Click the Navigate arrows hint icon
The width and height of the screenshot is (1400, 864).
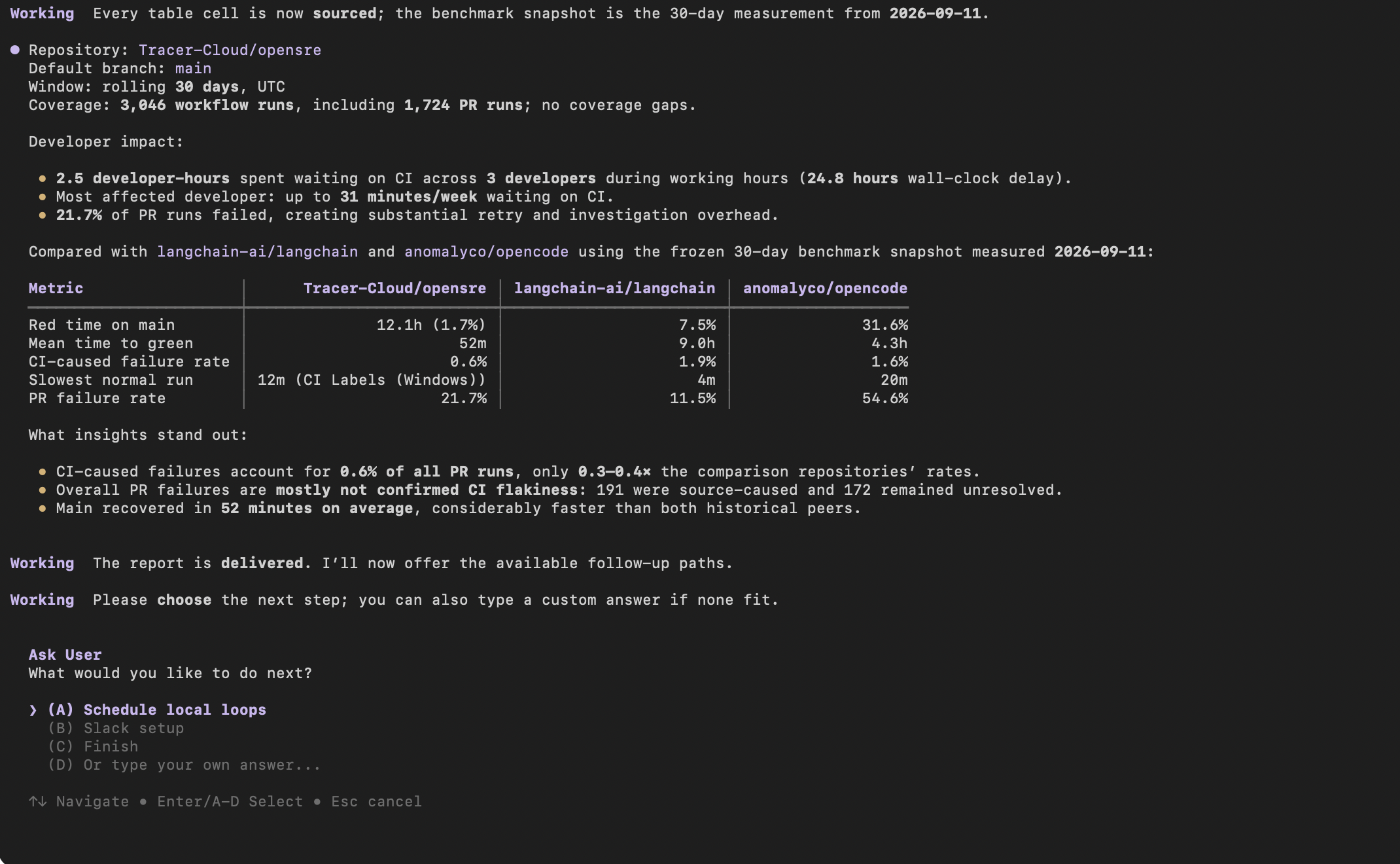click(37, 802)
